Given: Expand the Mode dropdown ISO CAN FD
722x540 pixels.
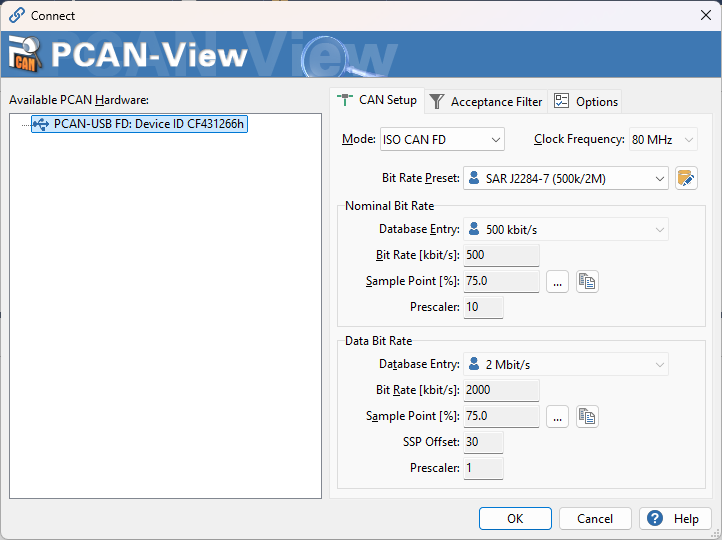Looking at the screenshot, I should (442, 139).
